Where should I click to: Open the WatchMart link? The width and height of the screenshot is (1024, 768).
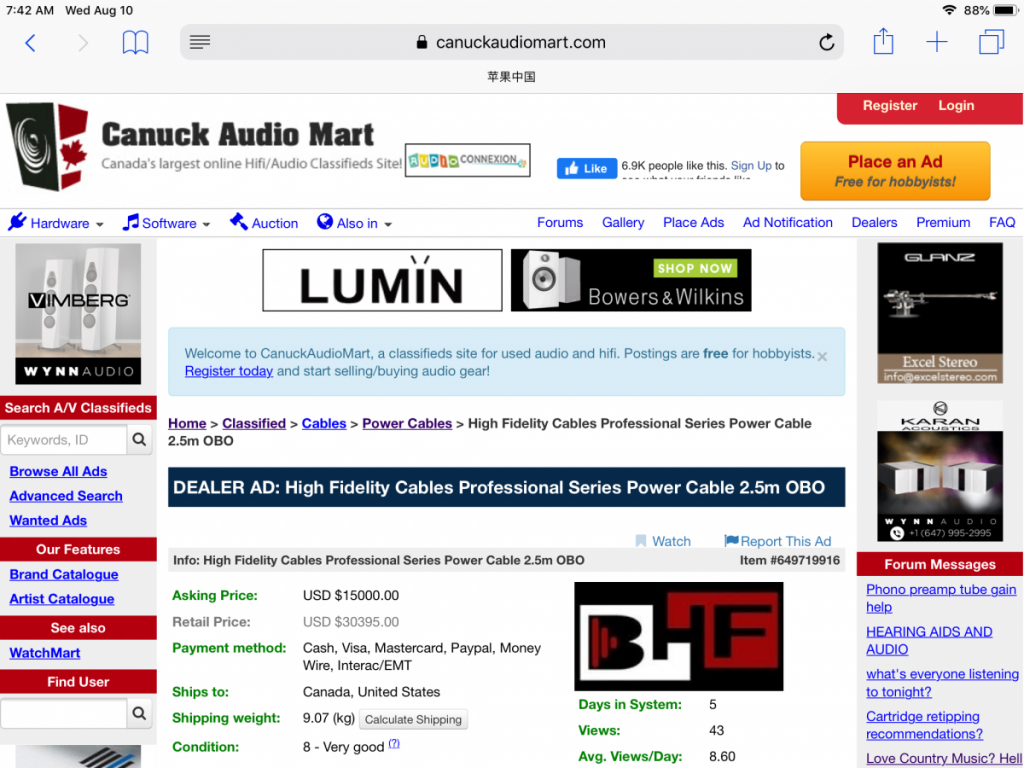[x=44, y=653]
